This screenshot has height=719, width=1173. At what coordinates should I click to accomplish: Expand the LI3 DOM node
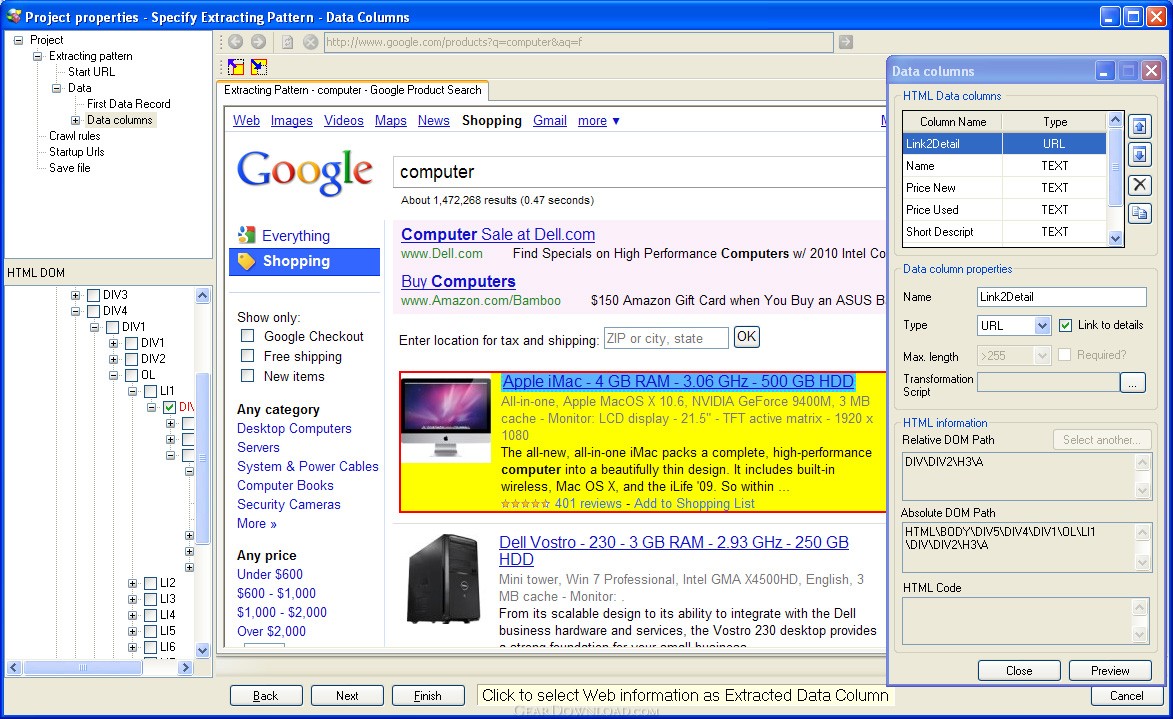tap(132, 599)
